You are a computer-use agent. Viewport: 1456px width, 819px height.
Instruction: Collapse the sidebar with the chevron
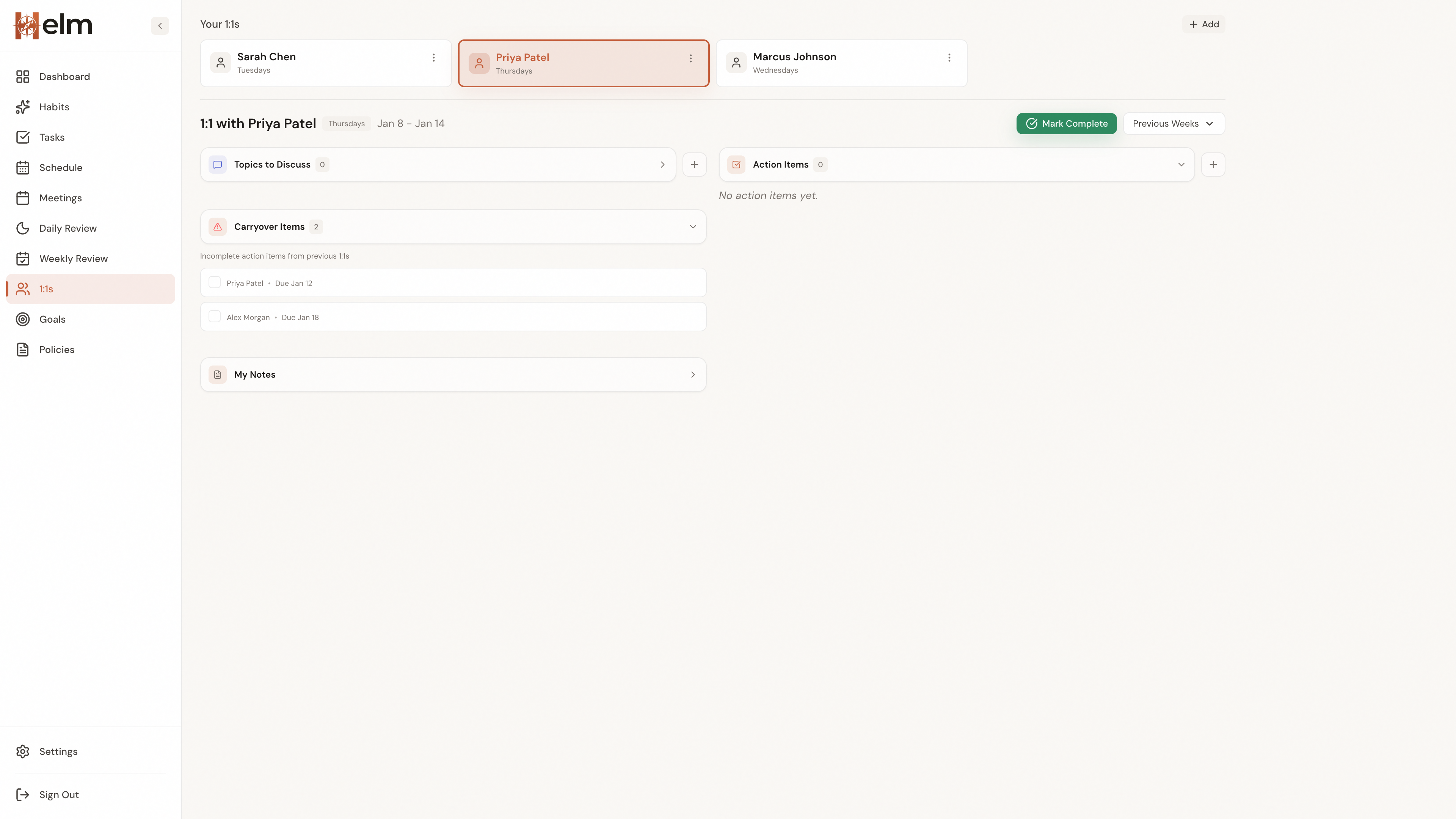(159, 25)
